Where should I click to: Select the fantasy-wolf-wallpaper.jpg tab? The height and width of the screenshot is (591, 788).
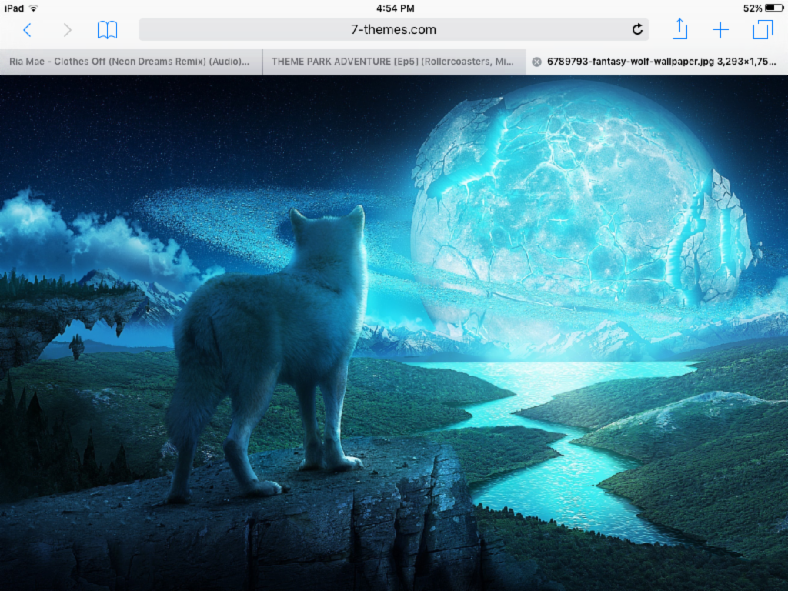pos(657,62)
